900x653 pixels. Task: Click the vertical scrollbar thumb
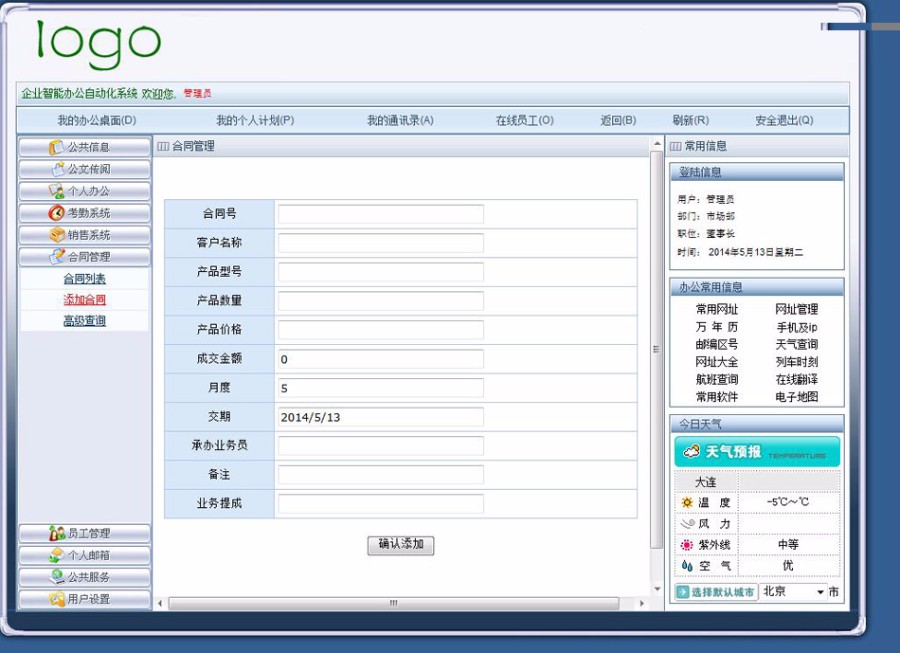[x=657, y=349]
